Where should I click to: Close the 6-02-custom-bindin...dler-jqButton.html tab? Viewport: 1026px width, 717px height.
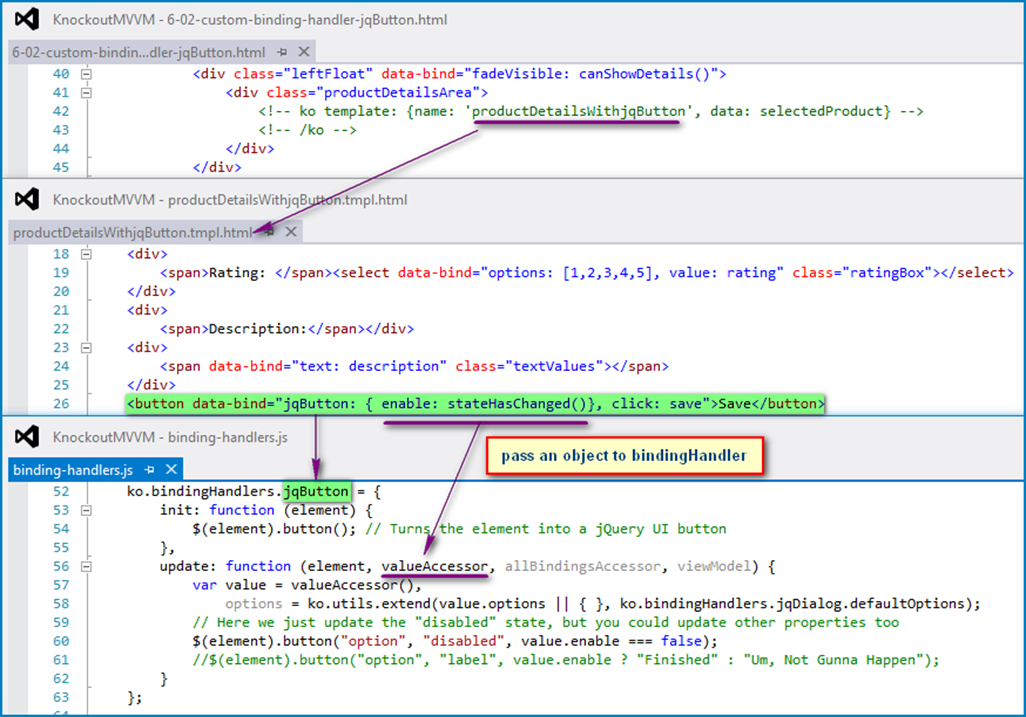(x=304, y=51)
